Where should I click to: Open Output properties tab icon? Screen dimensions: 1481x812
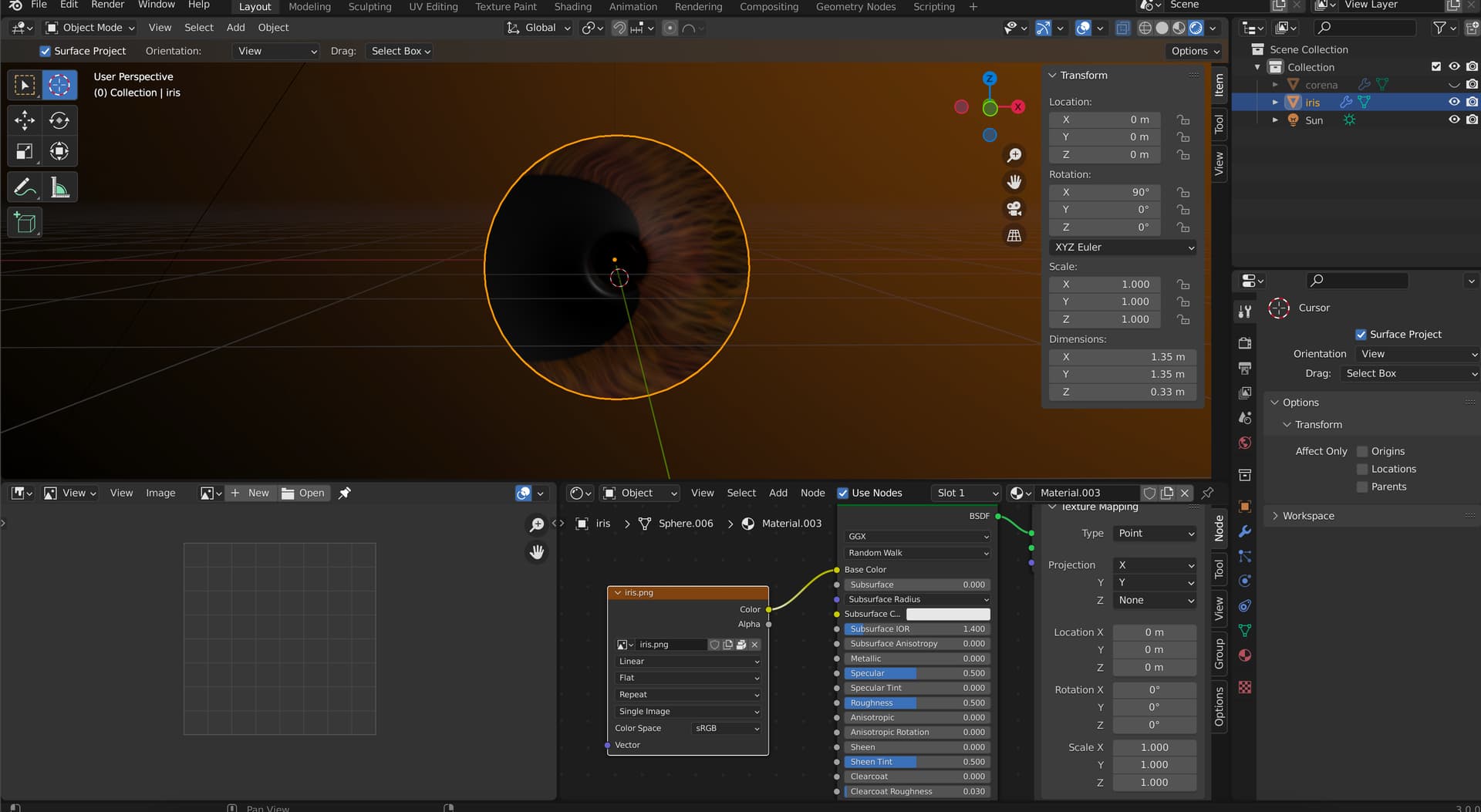pos(1245,368)
